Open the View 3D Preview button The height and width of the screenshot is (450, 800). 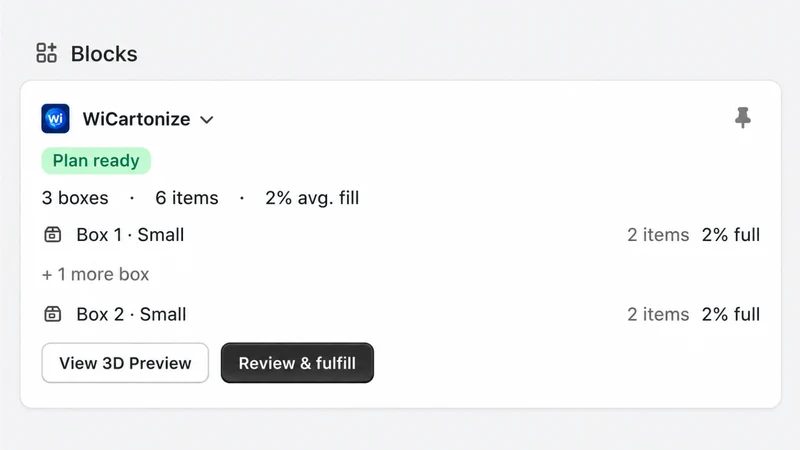click(x=125, y=363)
